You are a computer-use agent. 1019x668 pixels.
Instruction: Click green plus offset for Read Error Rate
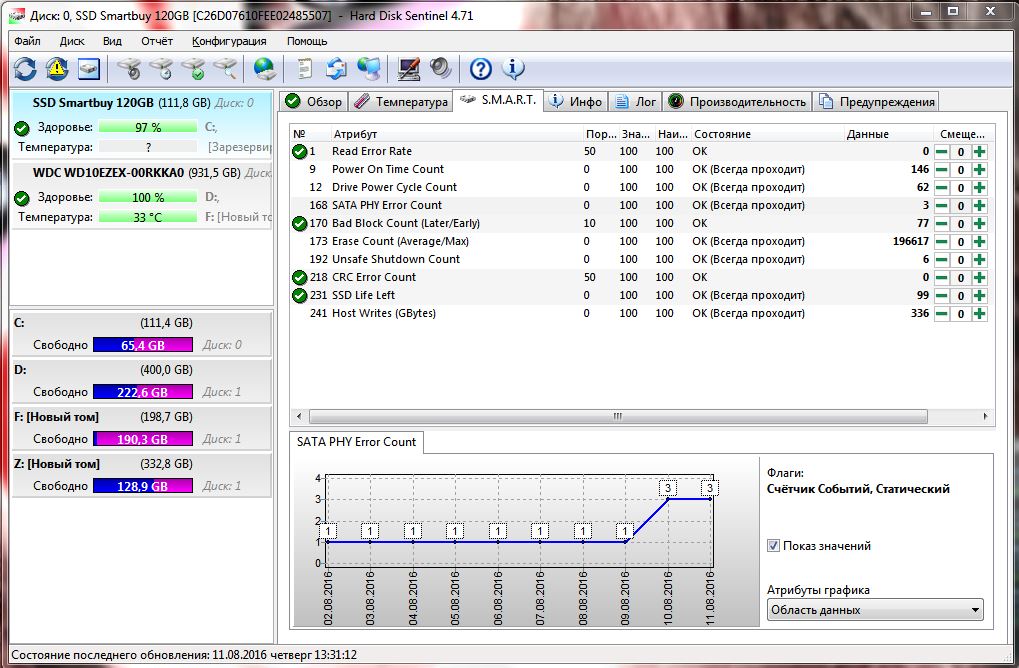tap(979, 152)
